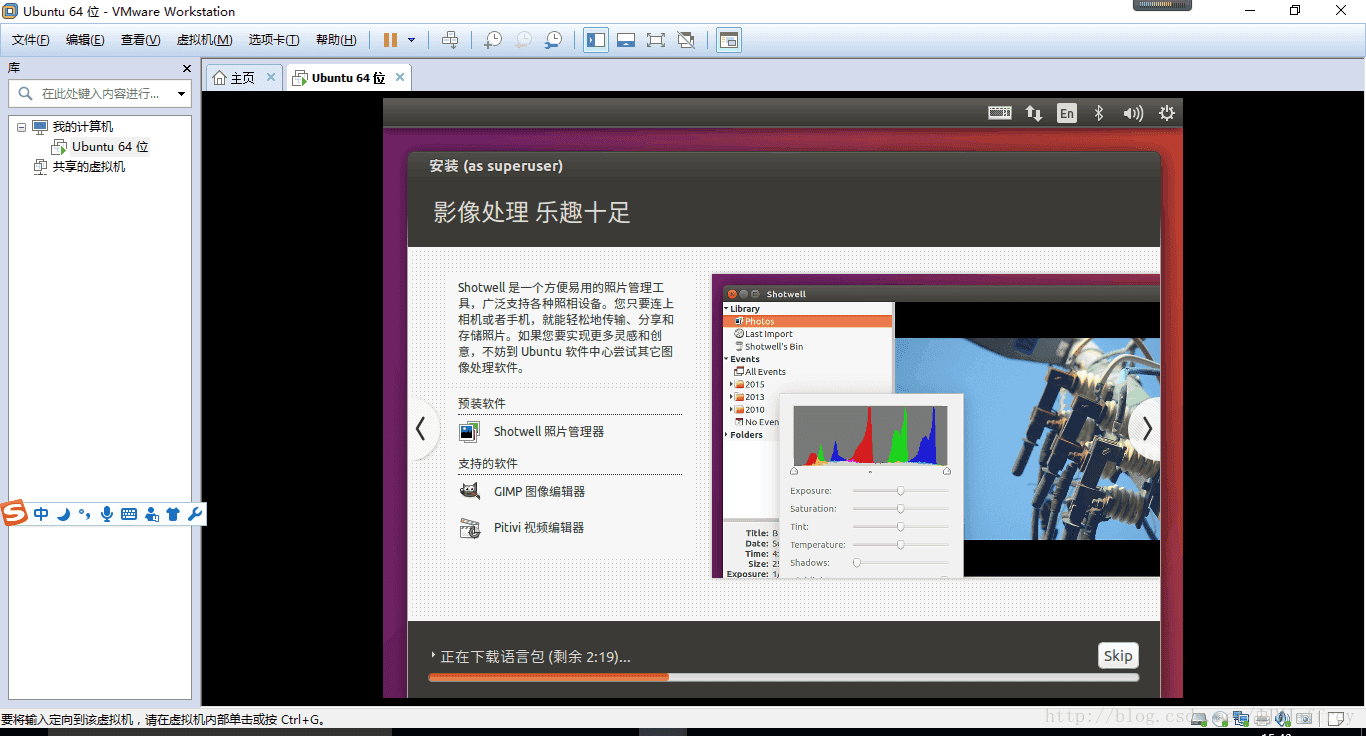Click the printer status icon
The height and width of the screenshot is (736, 1366).
click(1262, 718)
